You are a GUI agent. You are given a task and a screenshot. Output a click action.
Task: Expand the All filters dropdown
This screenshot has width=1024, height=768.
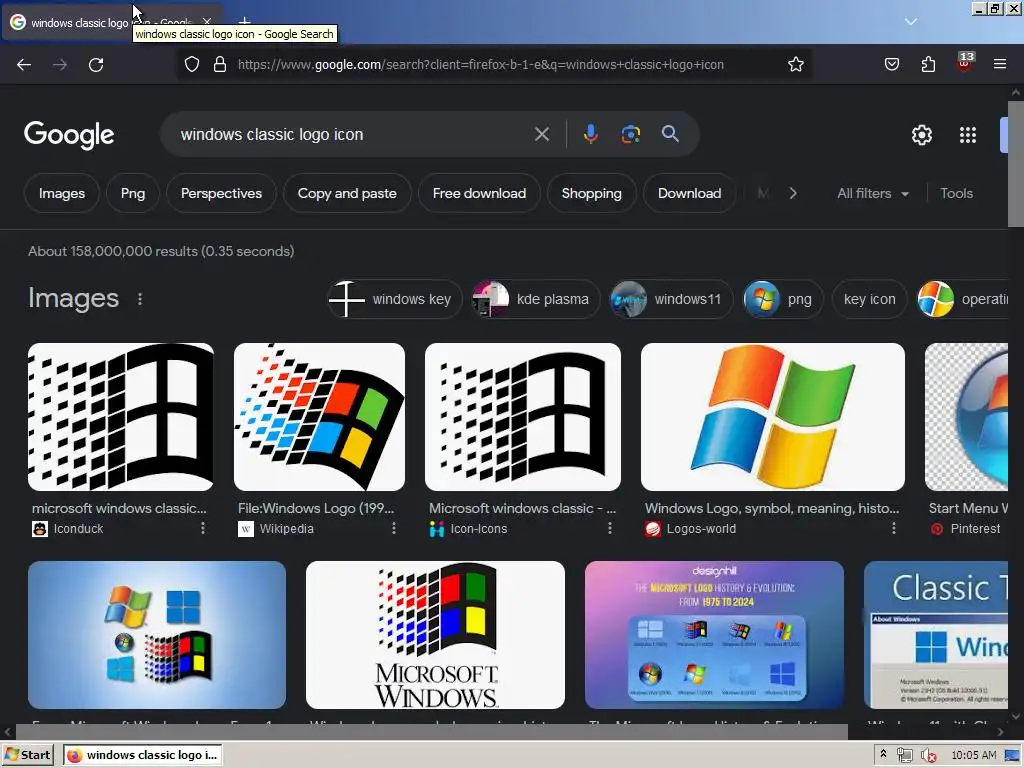[872, 193]
